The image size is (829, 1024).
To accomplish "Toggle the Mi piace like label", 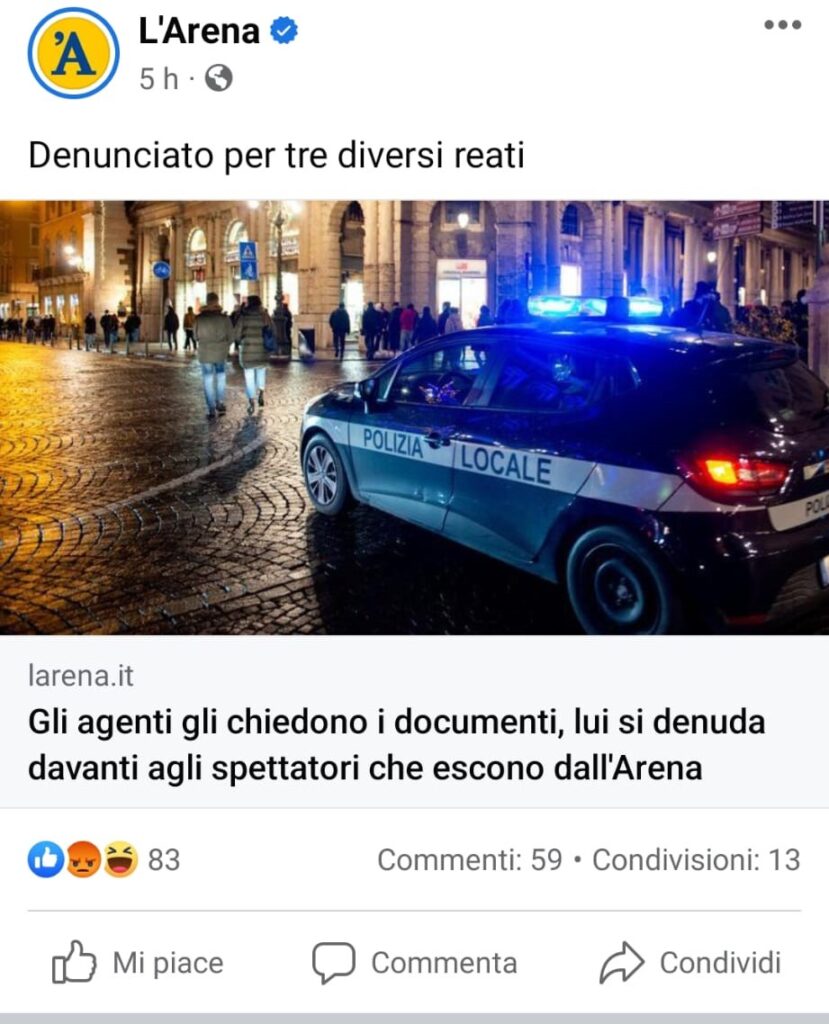I will coord(168,963).
